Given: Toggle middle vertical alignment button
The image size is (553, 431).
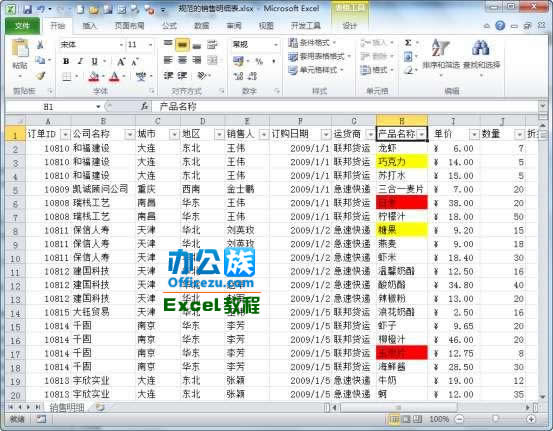Looking at the screenshot, I should (x=182, y=45).
